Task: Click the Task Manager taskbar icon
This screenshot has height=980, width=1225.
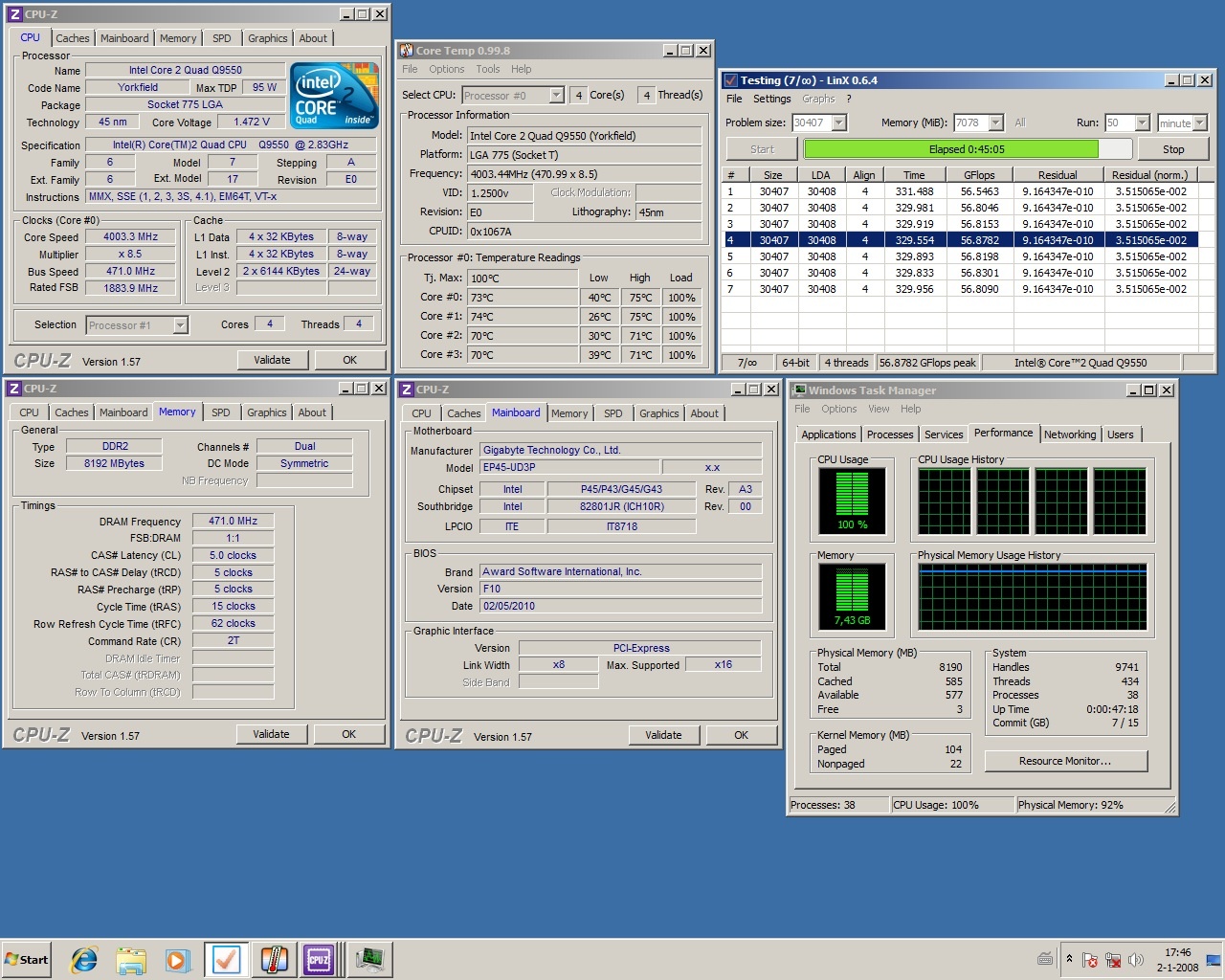Action: [x=369, y=959]
